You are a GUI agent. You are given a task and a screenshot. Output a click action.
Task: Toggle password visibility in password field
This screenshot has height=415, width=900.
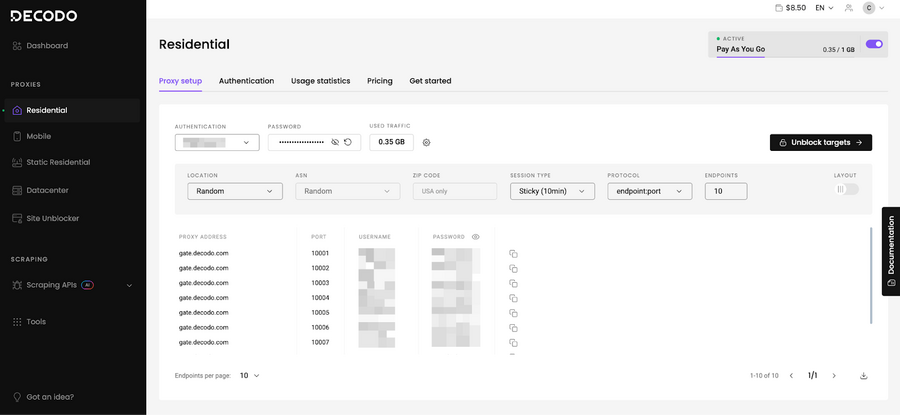335,142
